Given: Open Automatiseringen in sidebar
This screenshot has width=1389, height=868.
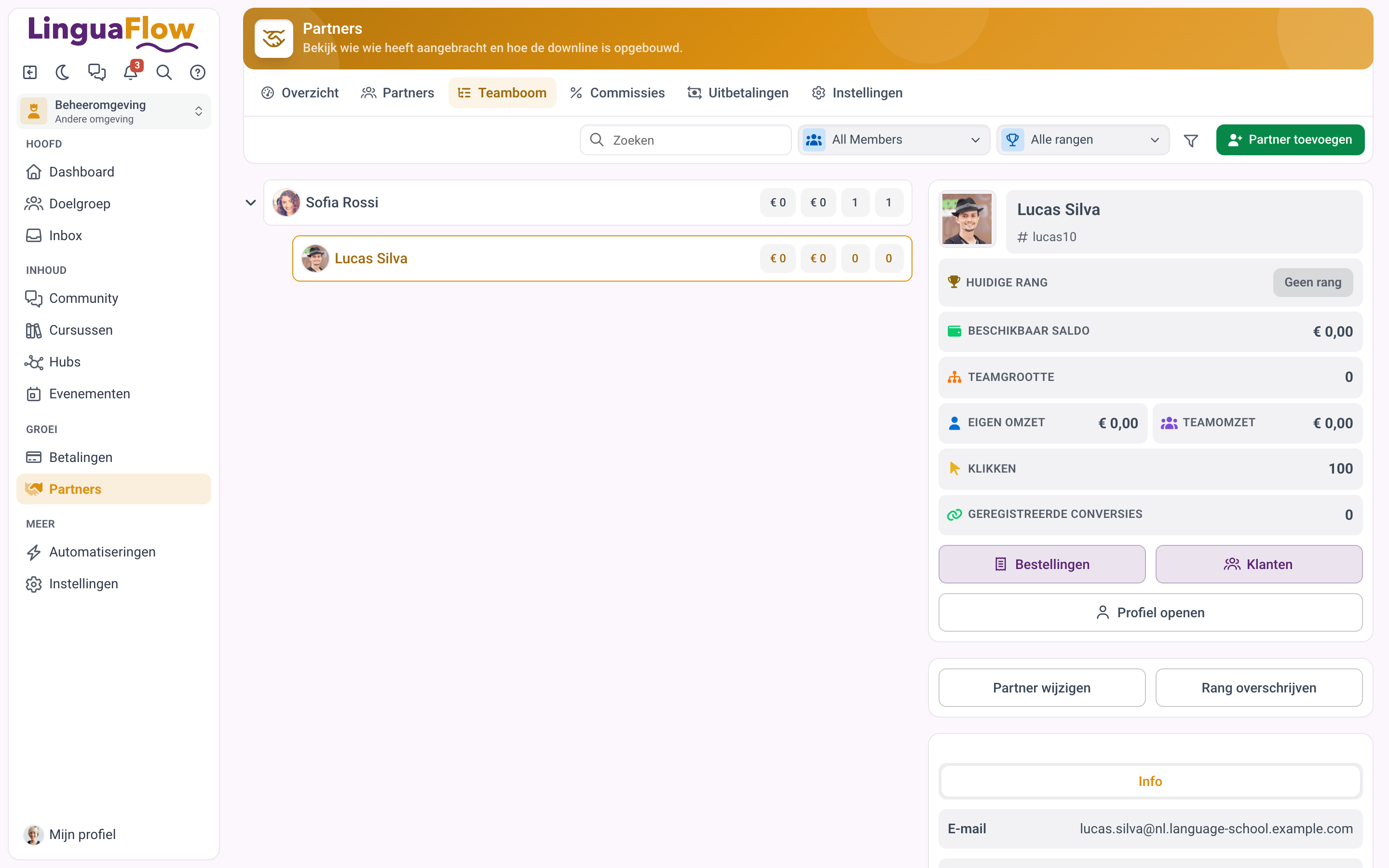Looking at the screenshot, I should [114, 552].
